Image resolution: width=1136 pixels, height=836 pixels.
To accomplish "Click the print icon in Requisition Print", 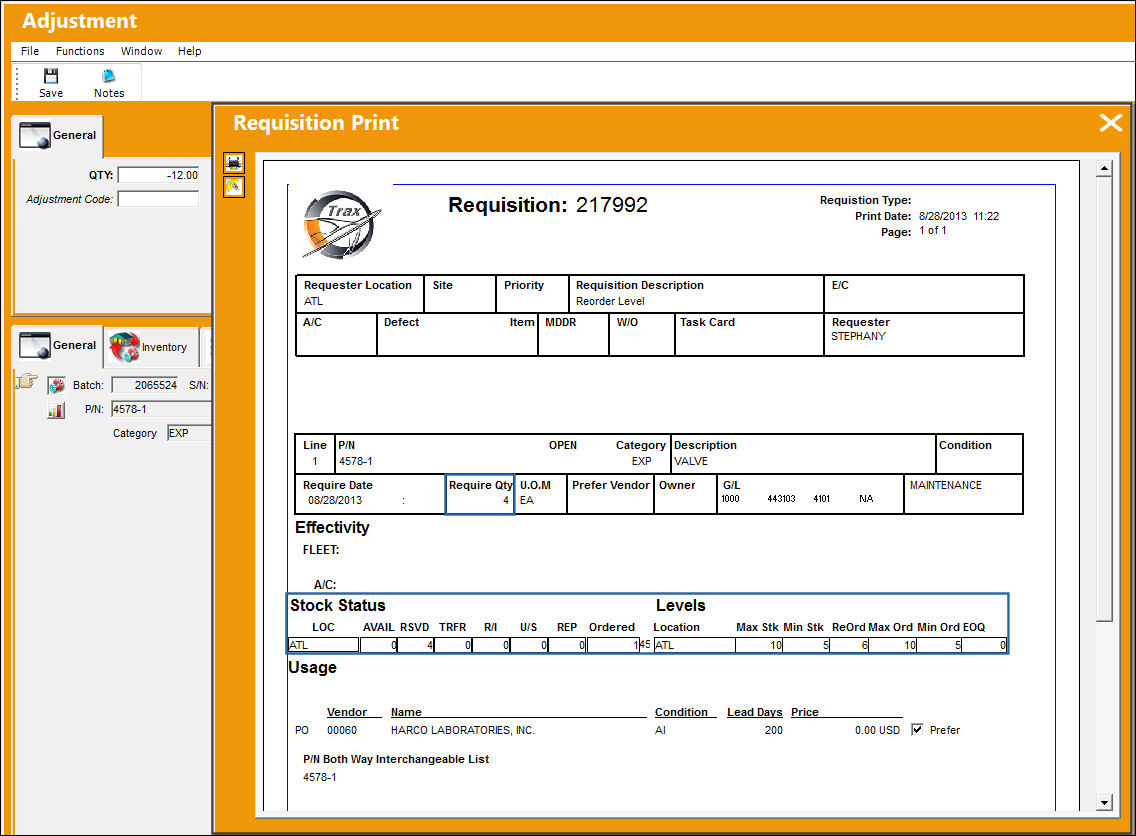I will click(234, 162).
